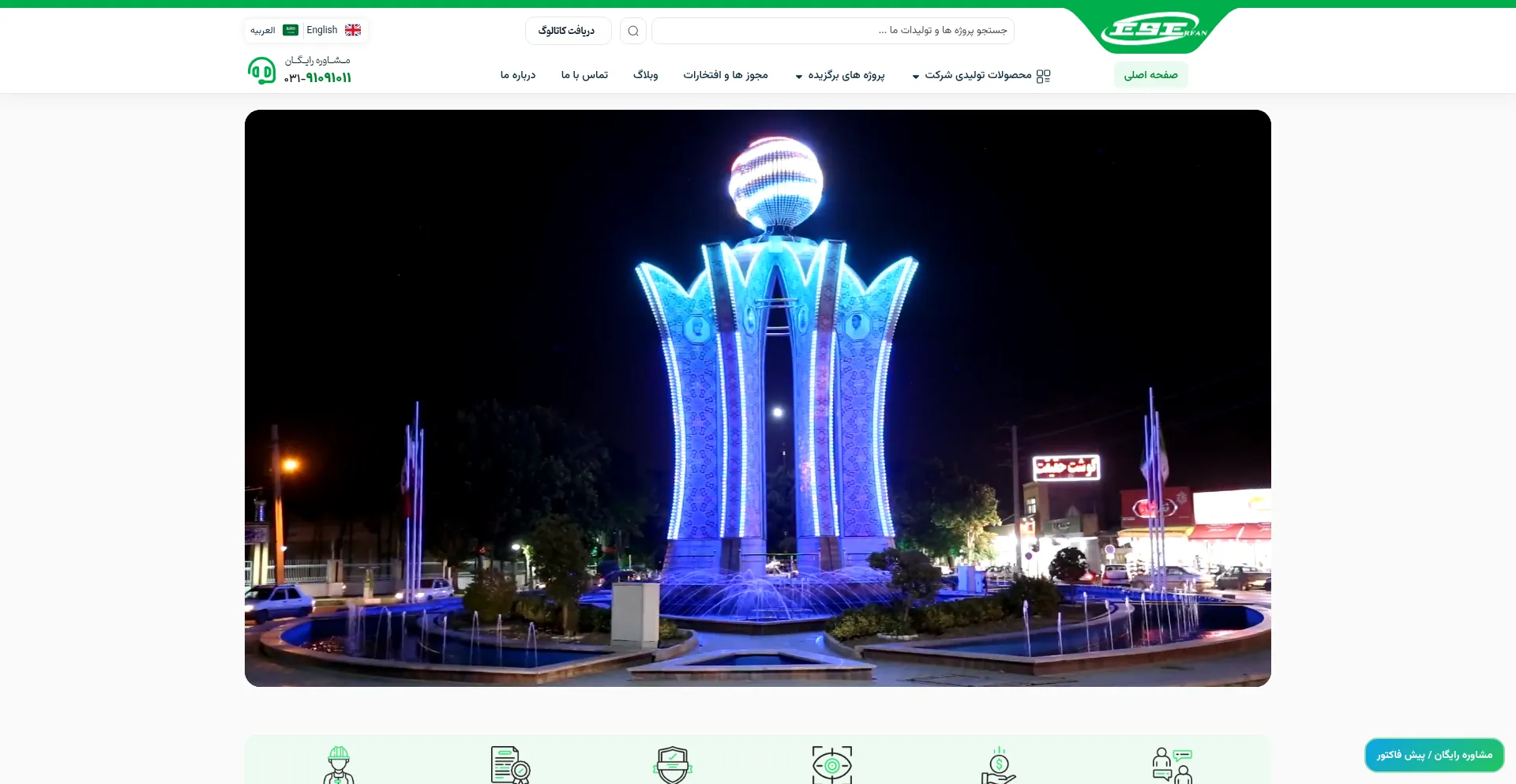Focus the project and product search field
Viewport: 1516px width, 784px height.
(832, 31)
